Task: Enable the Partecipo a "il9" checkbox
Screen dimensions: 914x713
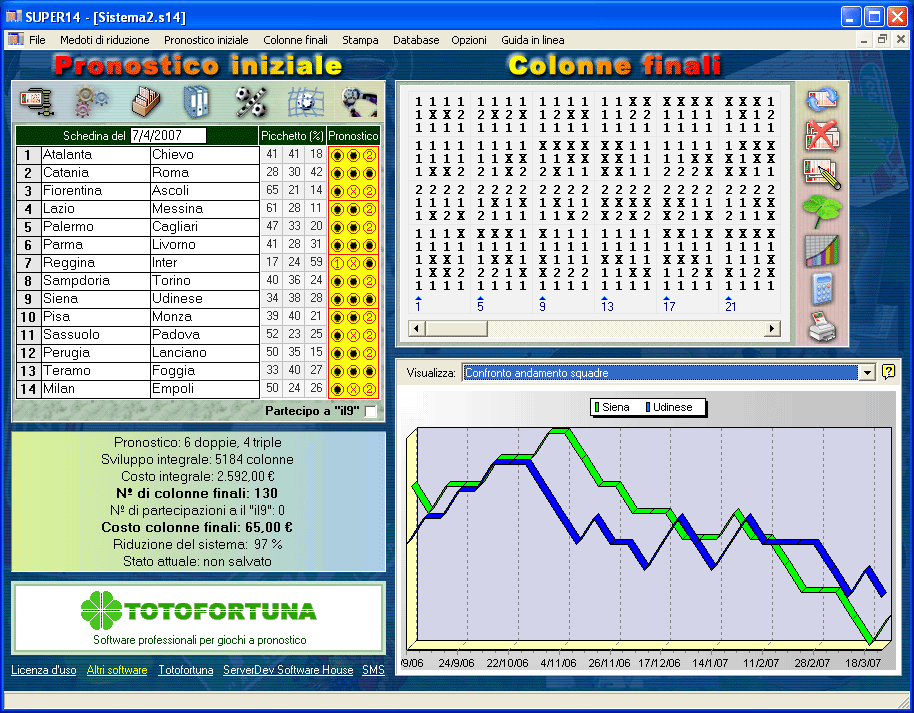Action: click(371, 411)
